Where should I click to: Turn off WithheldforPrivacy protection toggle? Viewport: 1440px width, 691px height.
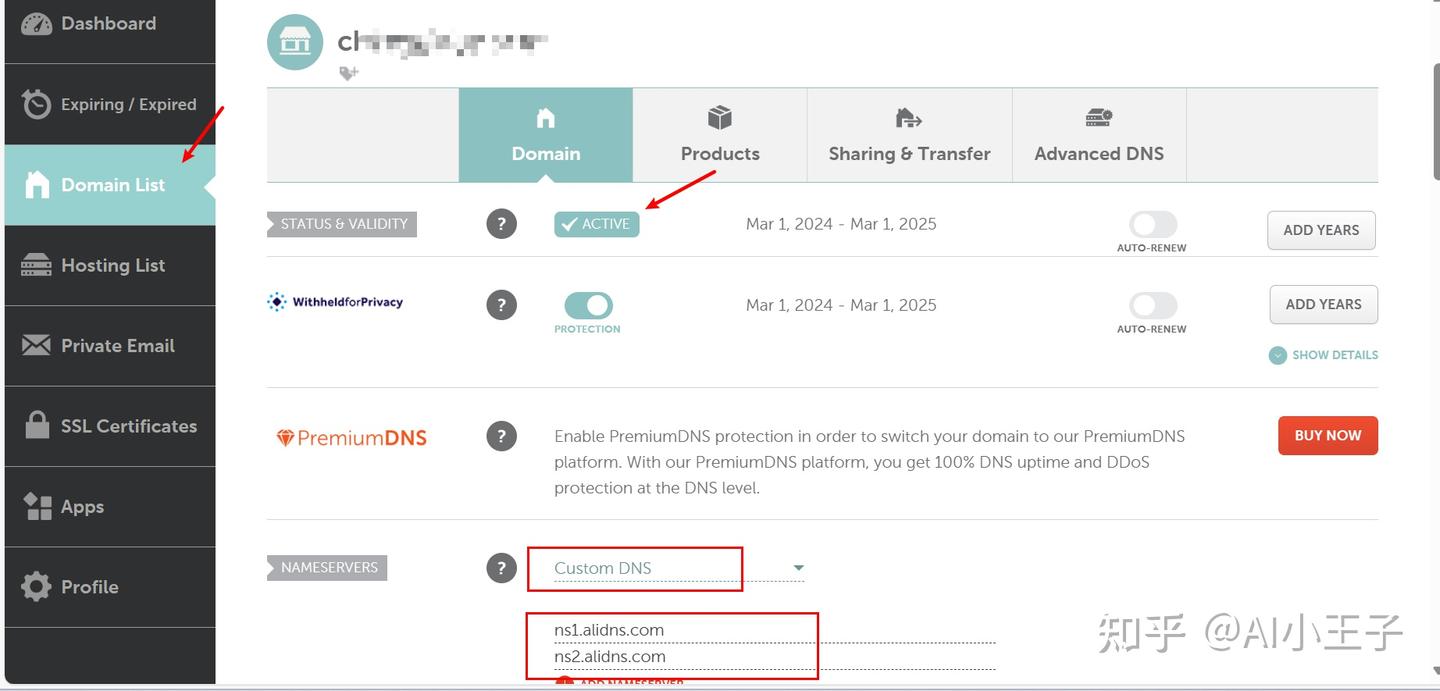[x=588, y=305]
